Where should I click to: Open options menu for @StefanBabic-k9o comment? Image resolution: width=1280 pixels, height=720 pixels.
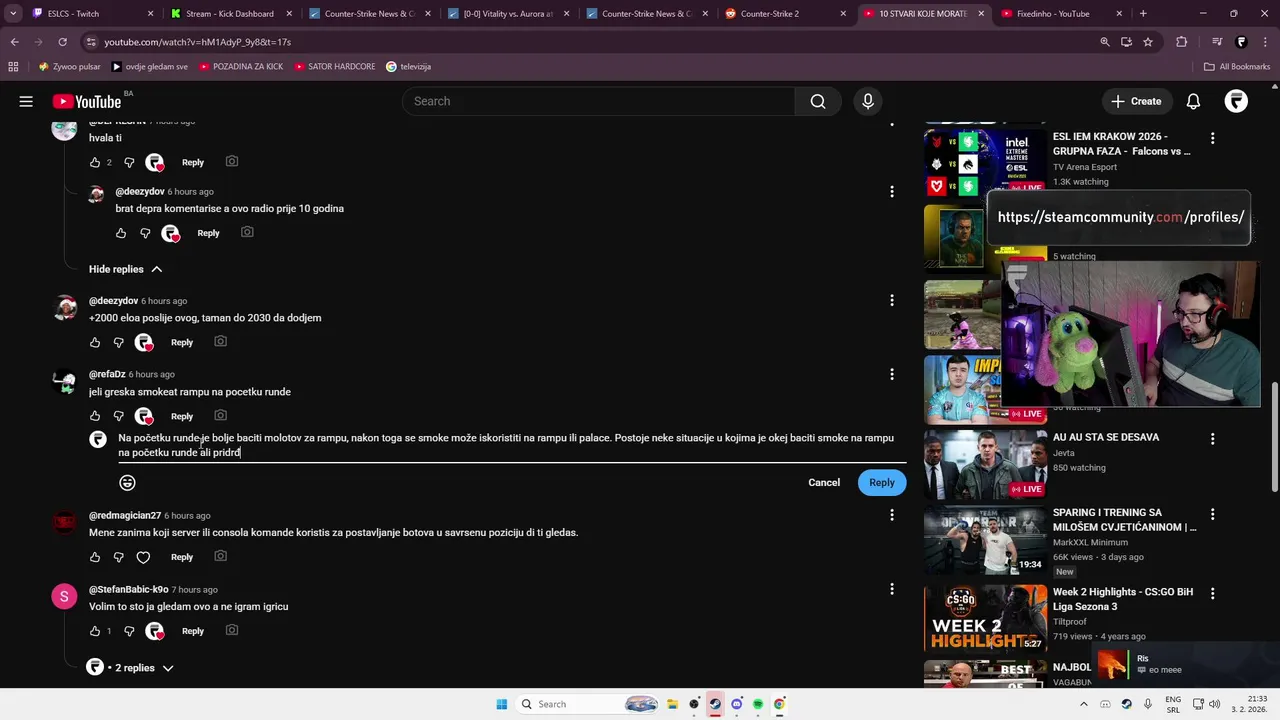[892, 589]
